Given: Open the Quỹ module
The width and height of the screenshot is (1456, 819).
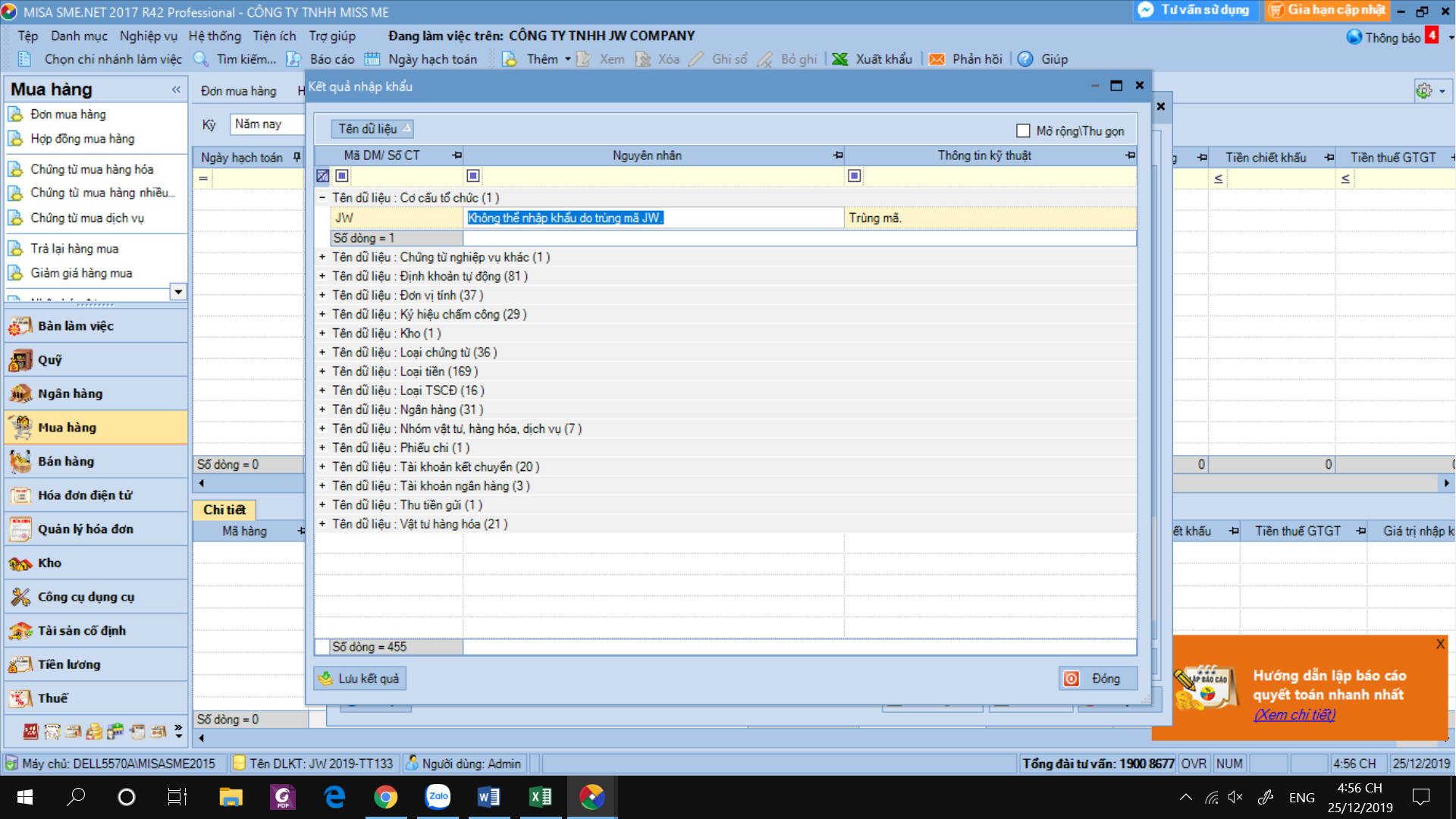Looking at the screenshot, I should click(96, 360).
